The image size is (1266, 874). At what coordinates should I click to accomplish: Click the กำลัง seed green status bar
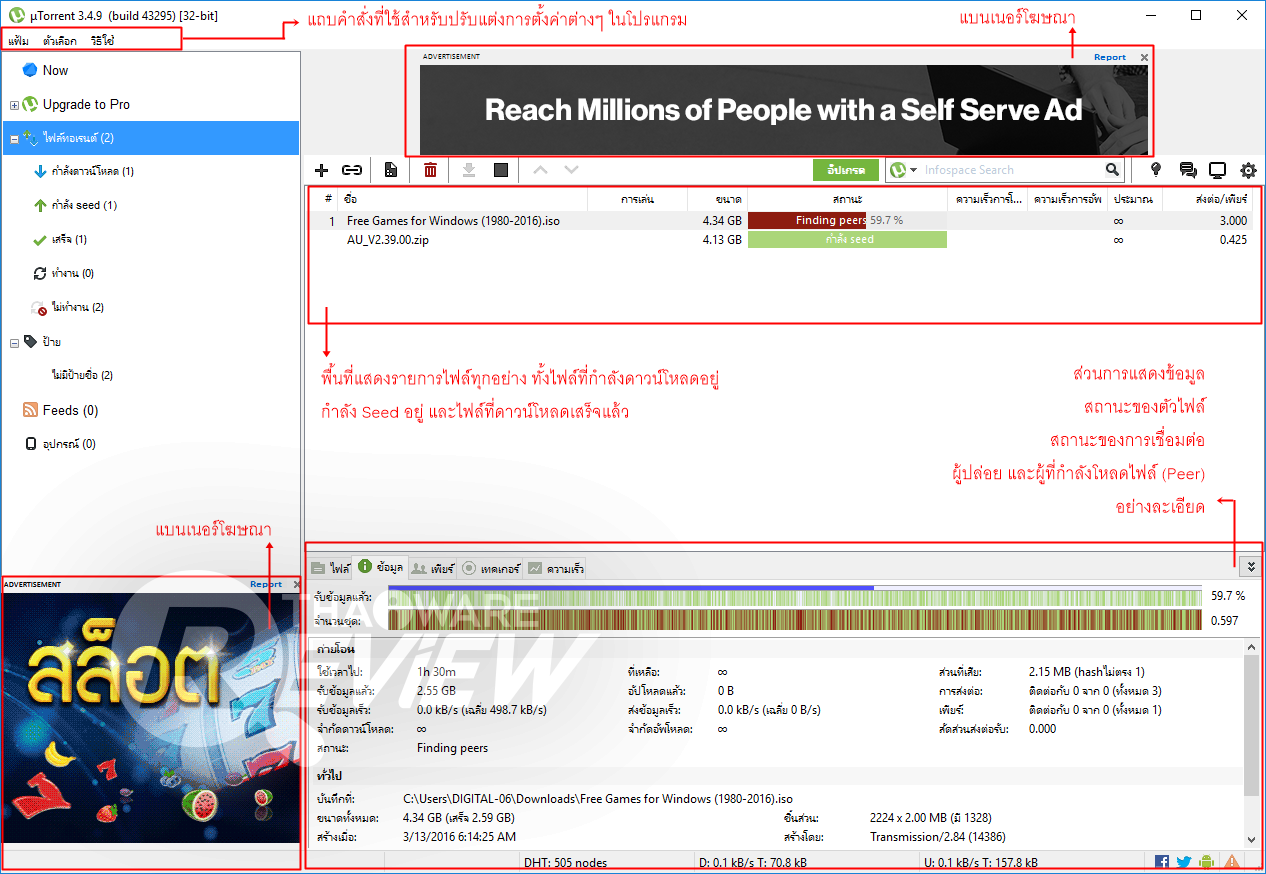coord(847,240)
